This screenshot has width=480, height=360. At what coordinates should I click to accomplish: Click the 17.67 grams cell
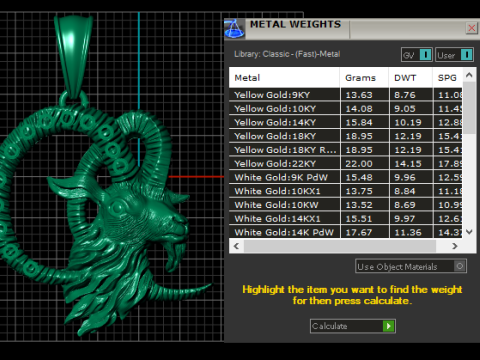point(364,232)
